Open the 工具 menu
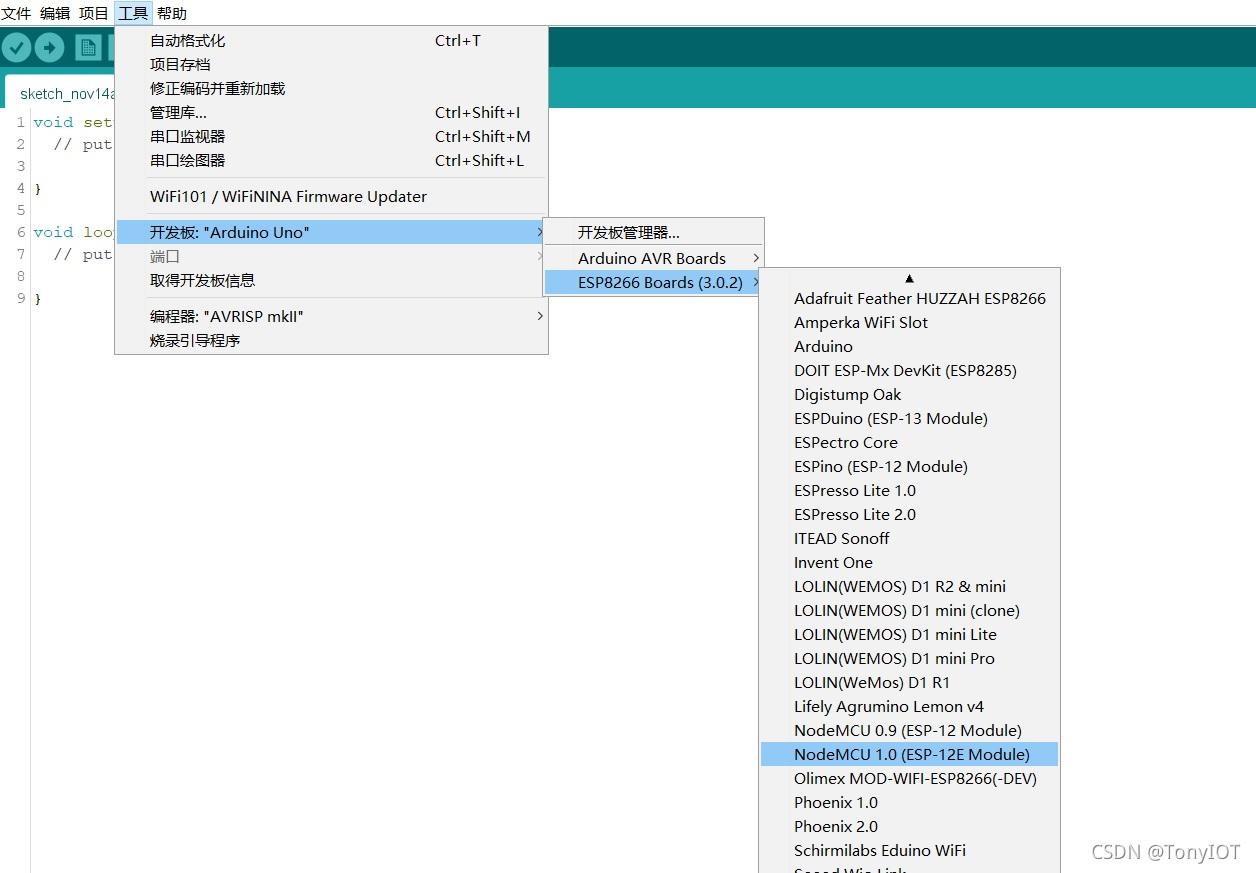Viewport: 1256px width, 873px height. 133,13
